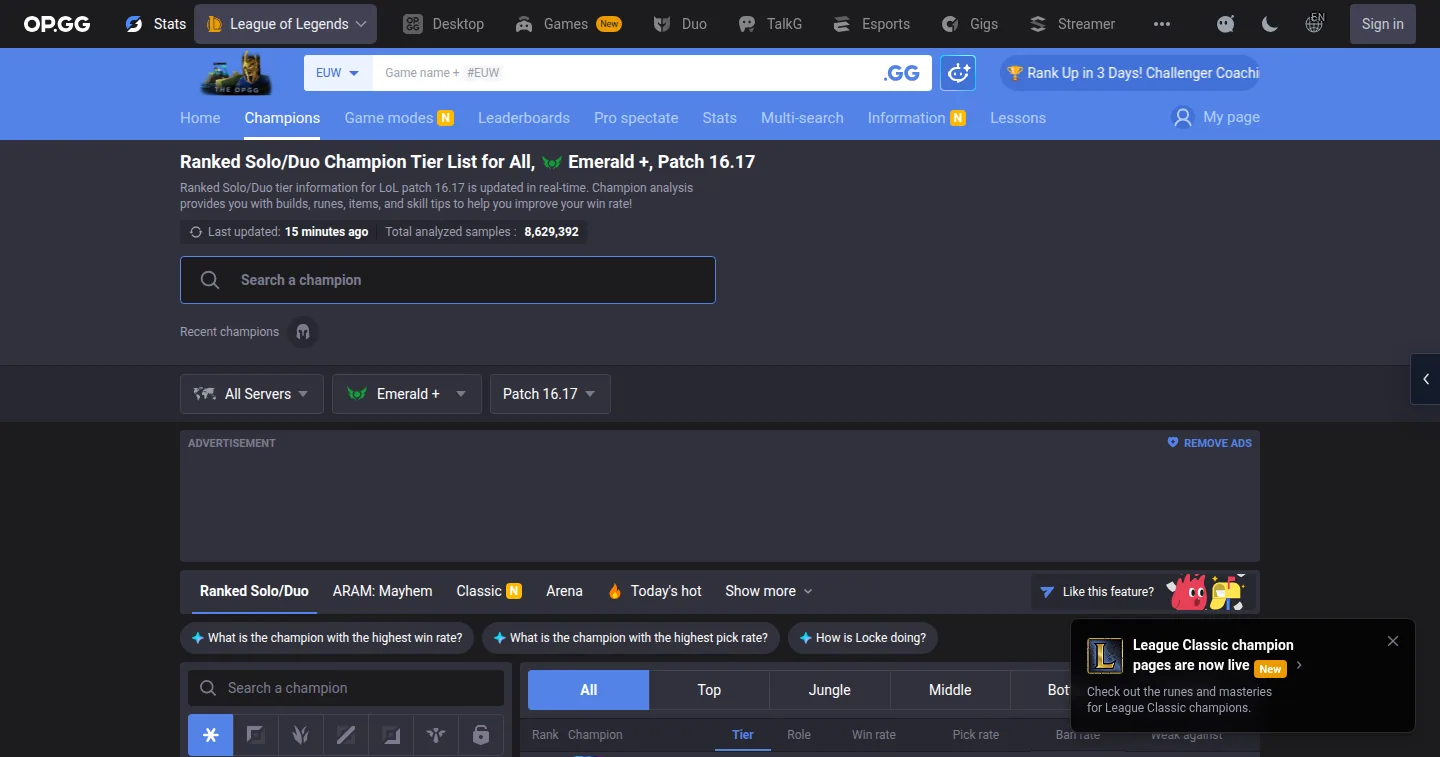
Task: Click the AI assistant icon beside the search bar
Action: [958, 73]
